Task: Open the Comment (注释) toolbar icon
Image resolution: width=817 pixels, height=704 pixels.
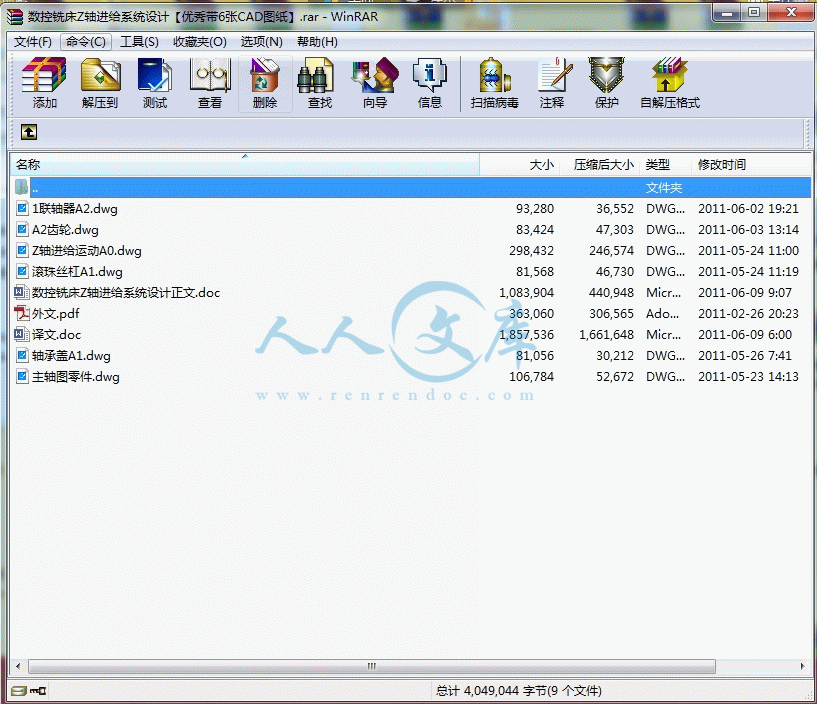Action: pyautogui.click(x=552, y=83)
